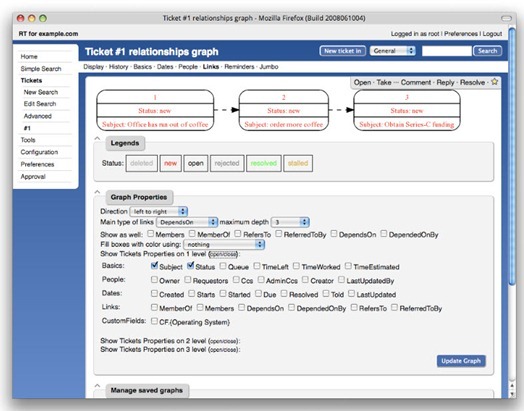Viewport: 524px width, 411px height.
Task: Switch to the History tab
Action: click(118, 66)
